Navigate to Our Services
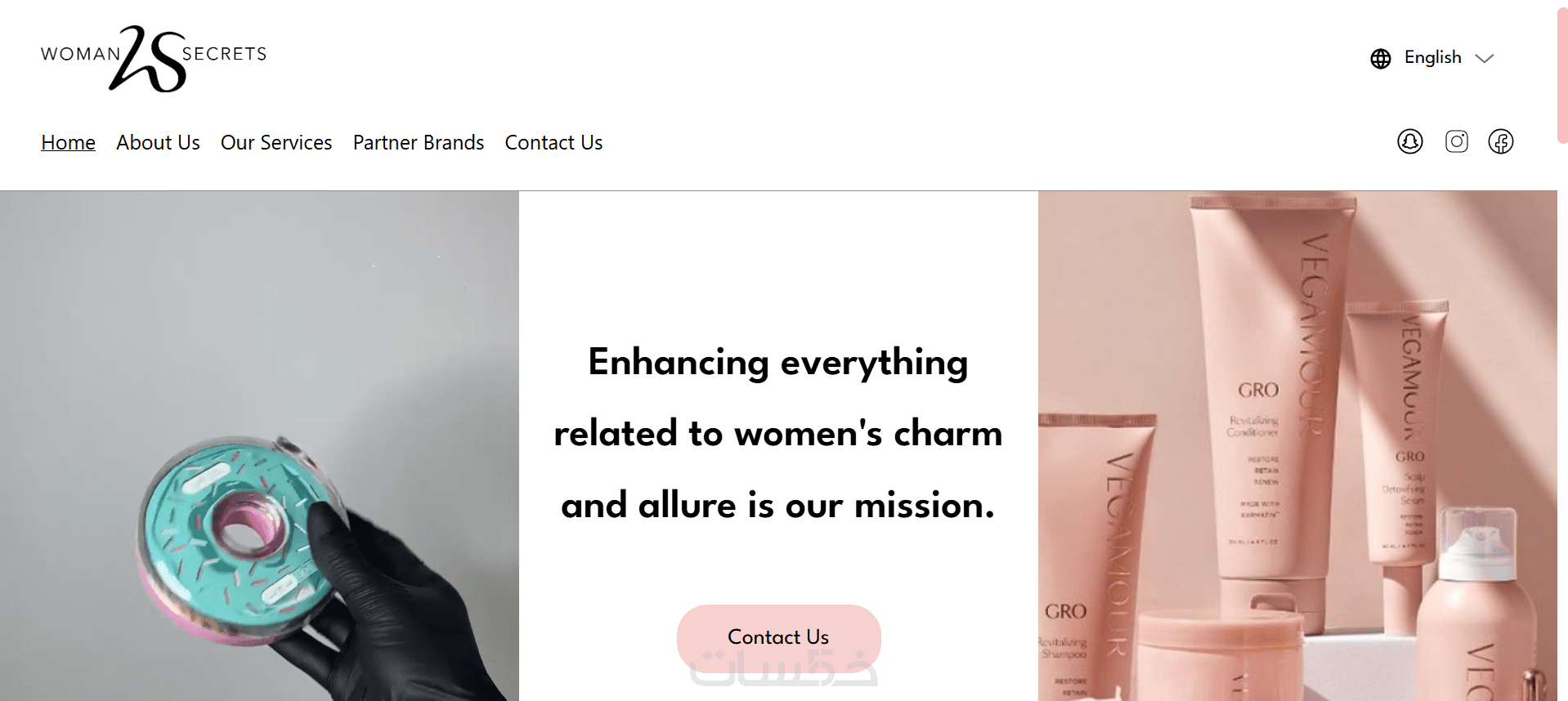 [276, 143]
